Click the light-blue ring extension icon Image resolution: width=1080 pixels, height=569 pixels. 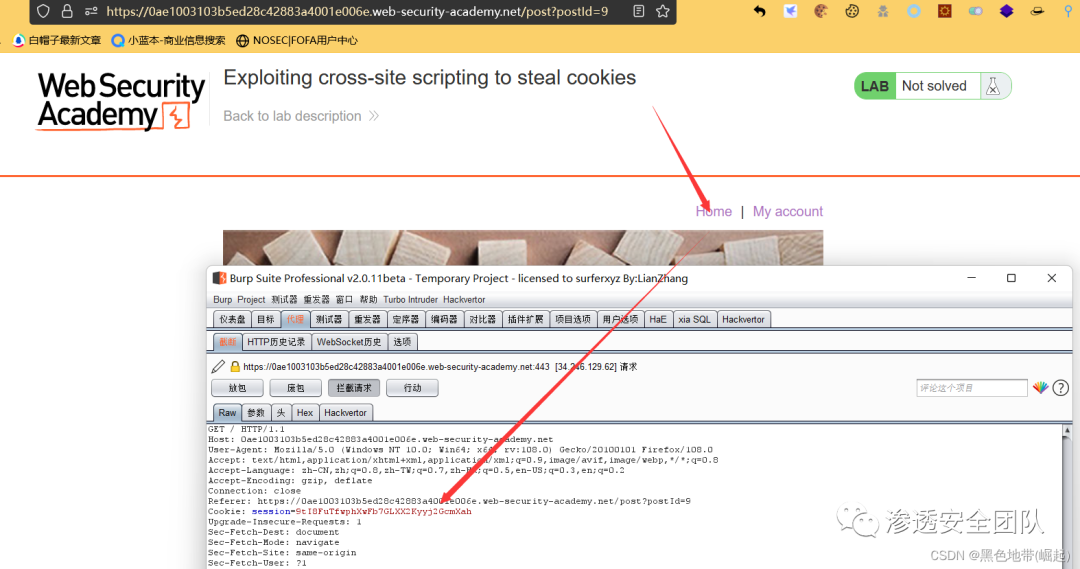(x=913, y=11)
